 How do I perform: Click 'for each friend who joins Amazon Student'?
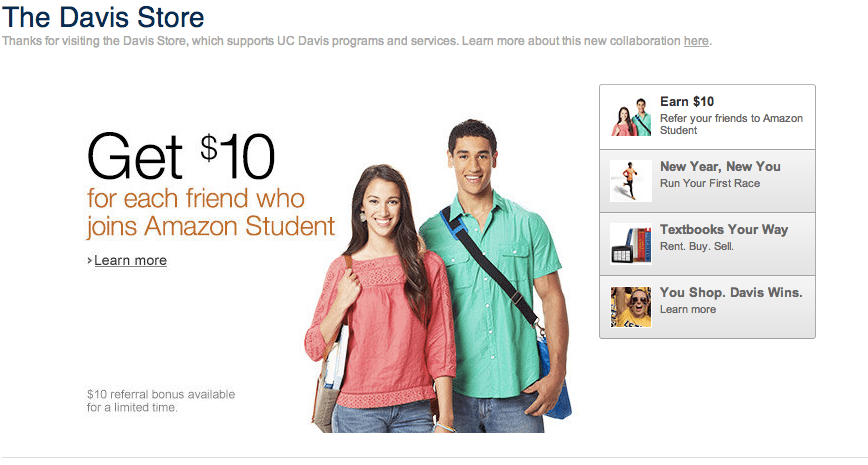211,213
